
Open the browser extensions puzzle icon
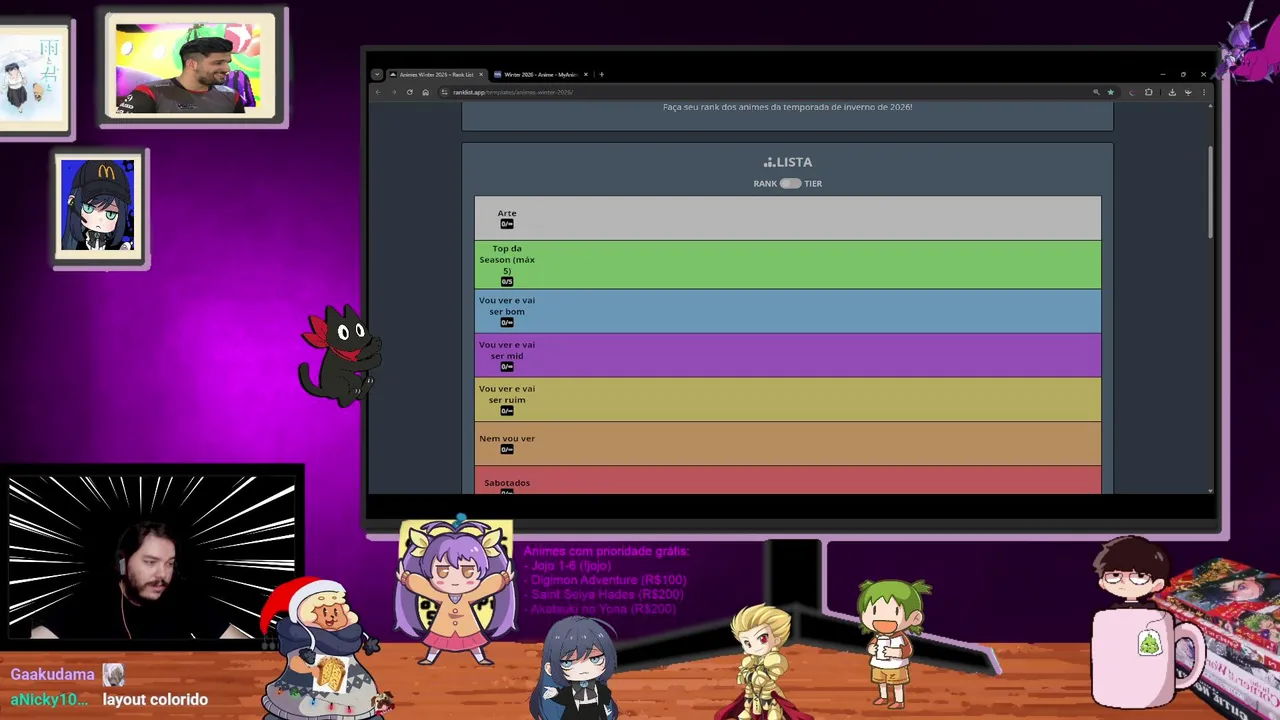[x=1148, y=92]
